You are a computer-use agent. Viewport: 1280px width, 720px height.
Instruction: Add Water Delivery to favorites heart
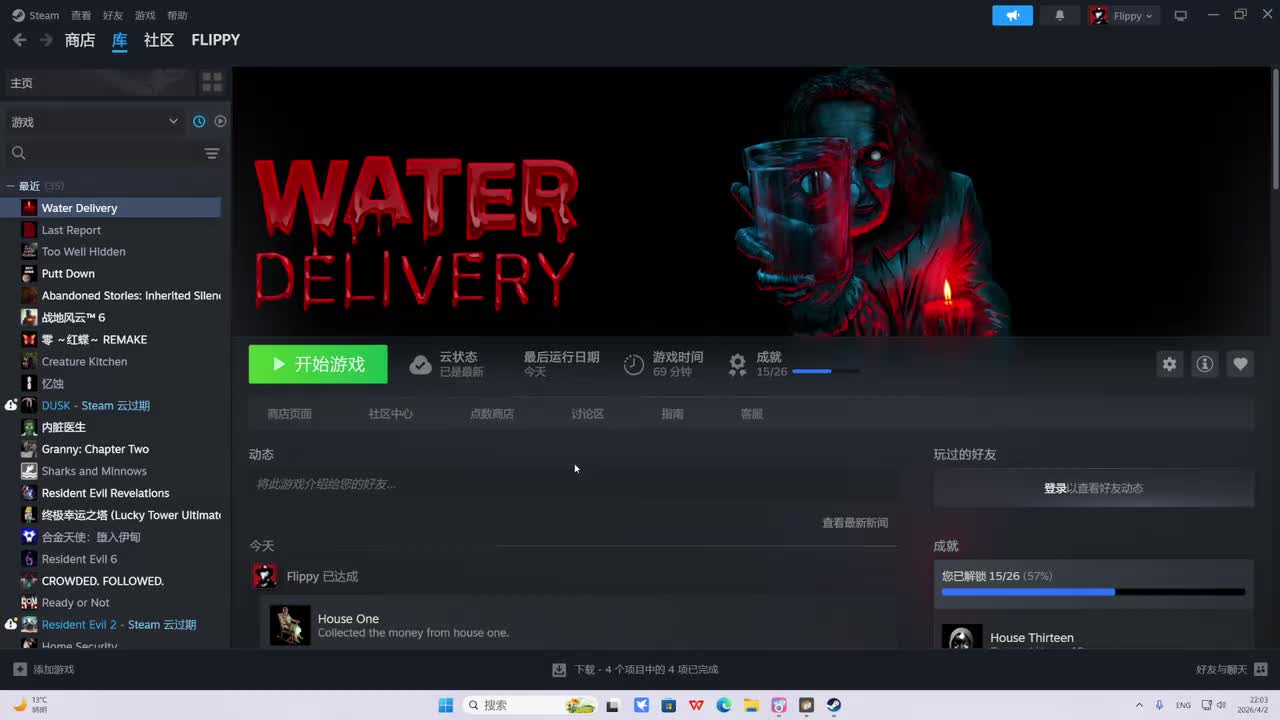[1240, 364]
